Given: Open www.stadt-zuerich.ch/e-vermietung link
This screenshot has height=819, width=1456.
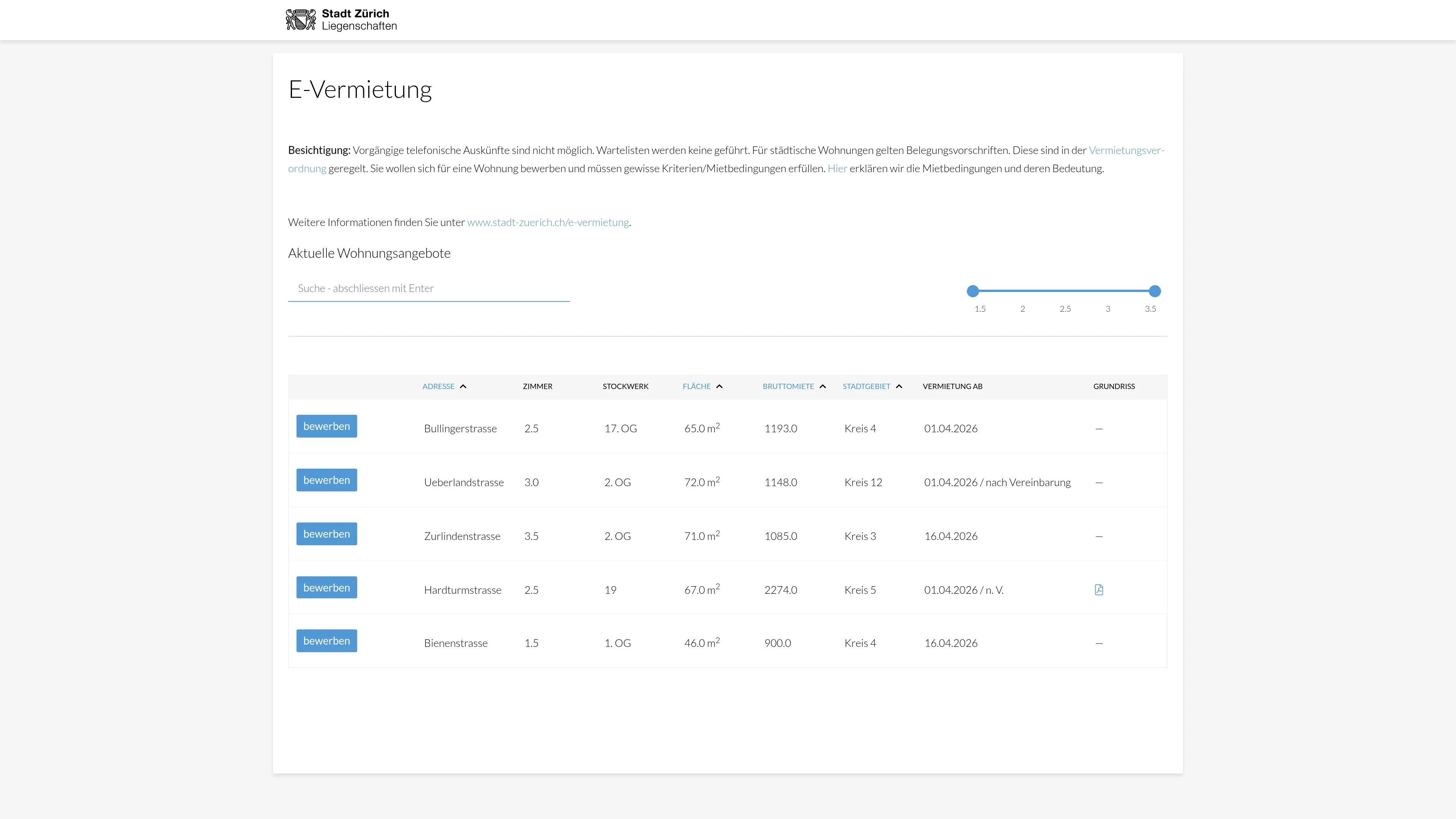Looking at the screenshot, I should 548,222.
